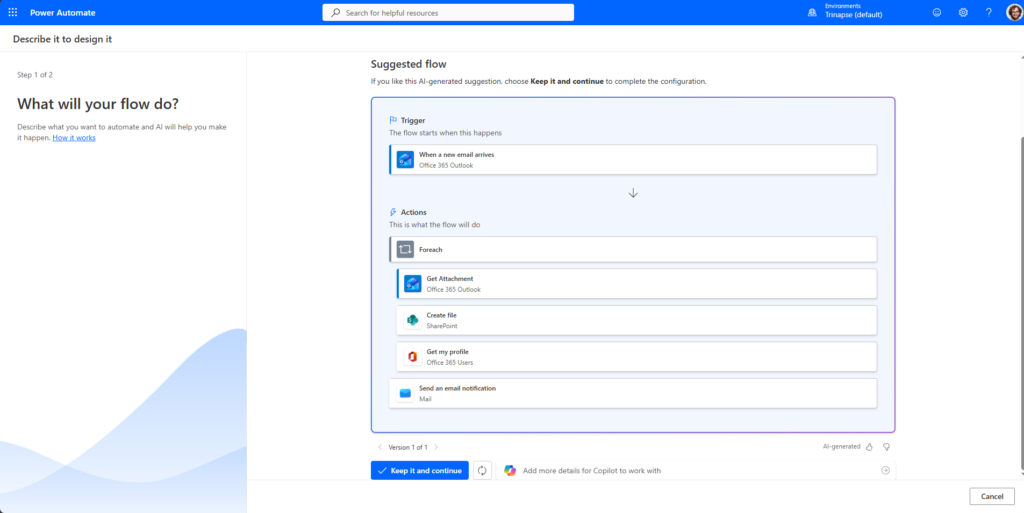The image size is (1024, 513).
Task: Click the Power Automate home title
Action: (x=61, y=12)
